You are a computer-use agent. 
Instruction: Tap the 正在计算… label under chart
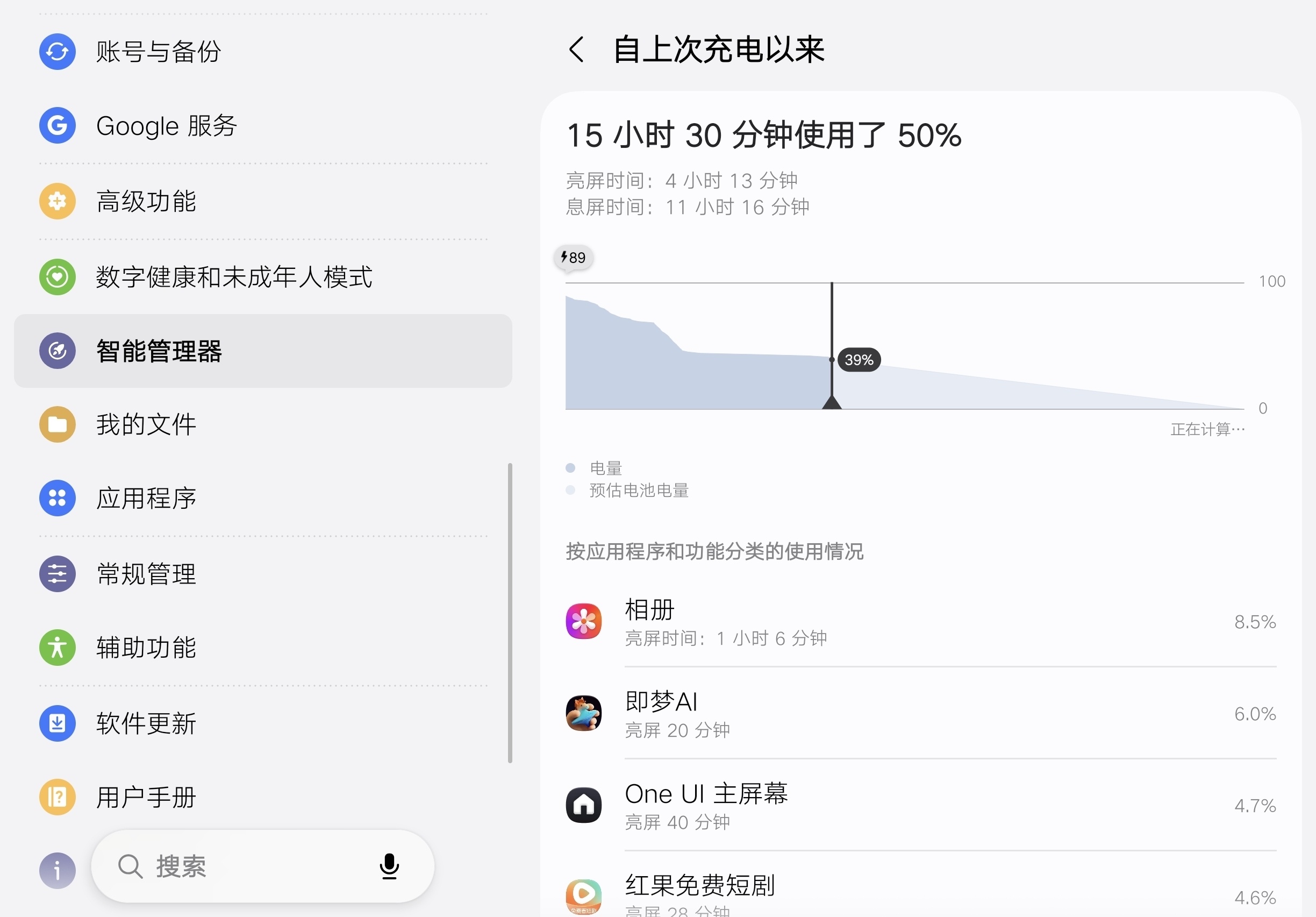coord(1207,429)
